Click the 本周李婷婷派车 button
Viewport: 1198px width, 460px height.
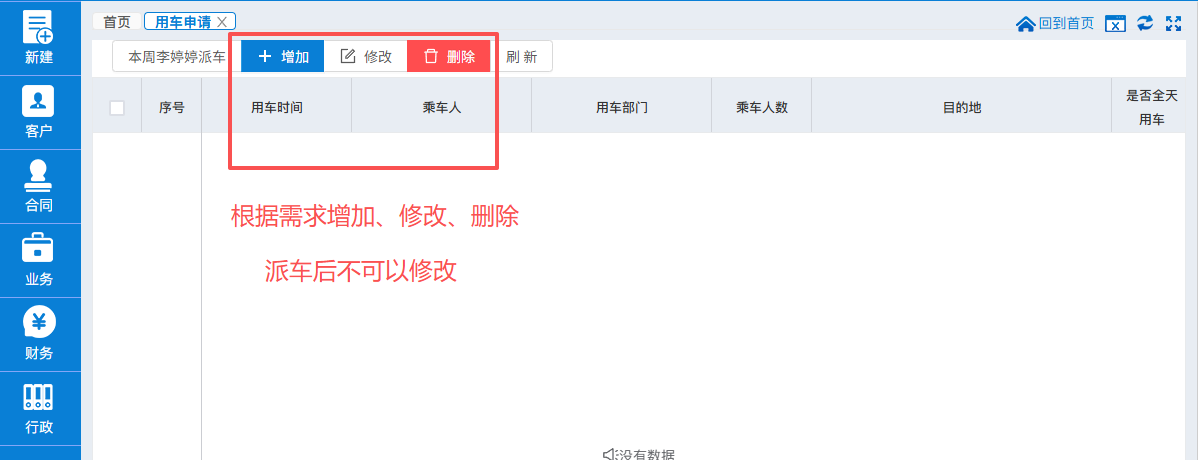tap(176, 57)
